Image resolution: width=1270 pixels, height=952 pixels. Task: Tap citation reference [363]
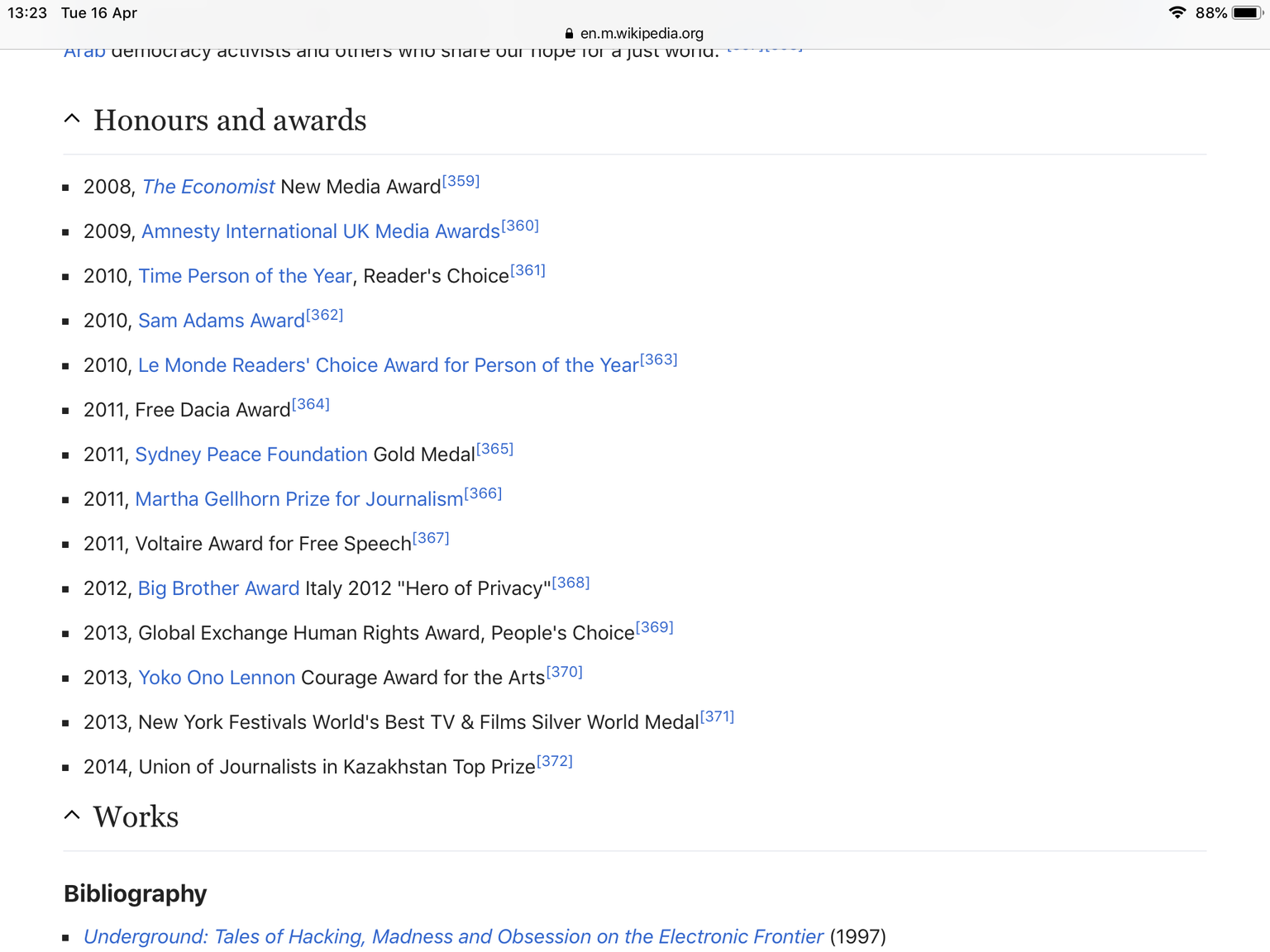point(658,359)
